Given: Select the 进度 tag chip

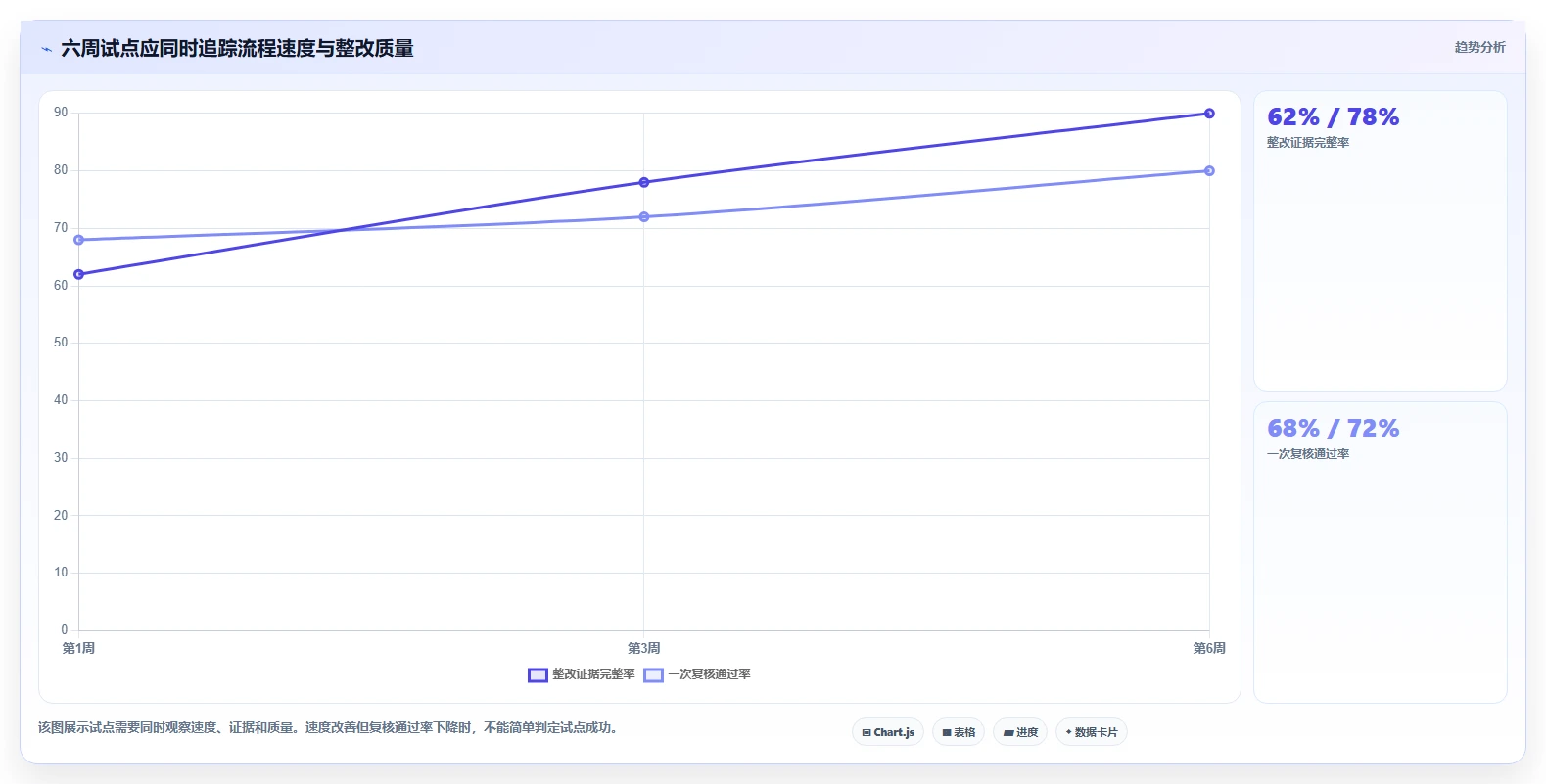Looking at the screenshot, I should (1020, 732).
